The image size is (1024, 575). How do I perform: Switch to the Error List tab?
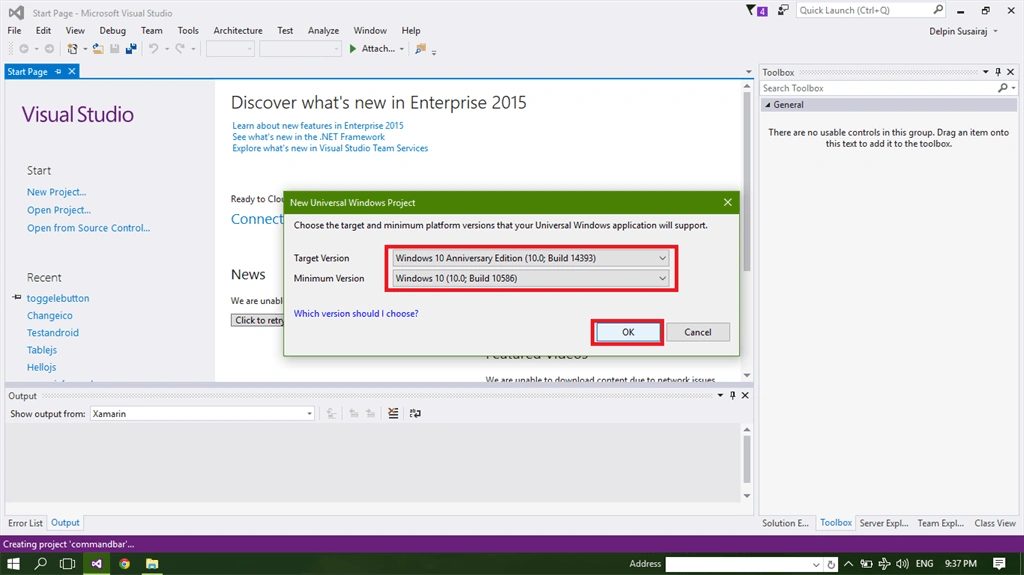tap(25, 523)
